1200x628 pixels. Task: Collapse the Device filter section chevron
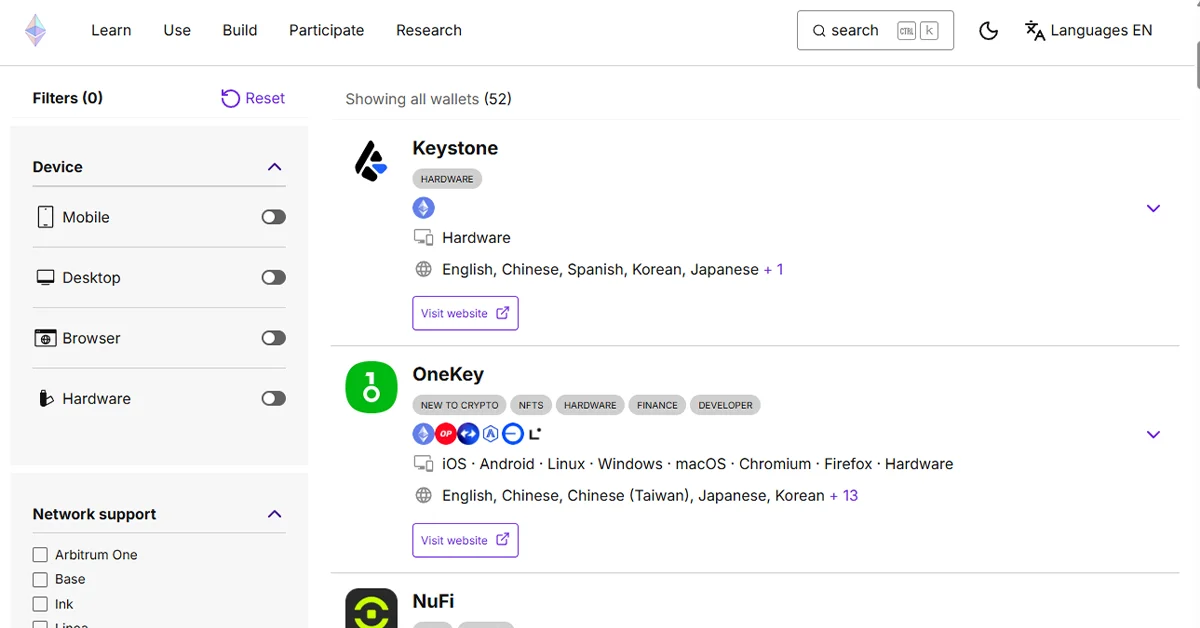pyautogui.click(x=275, y=167)
